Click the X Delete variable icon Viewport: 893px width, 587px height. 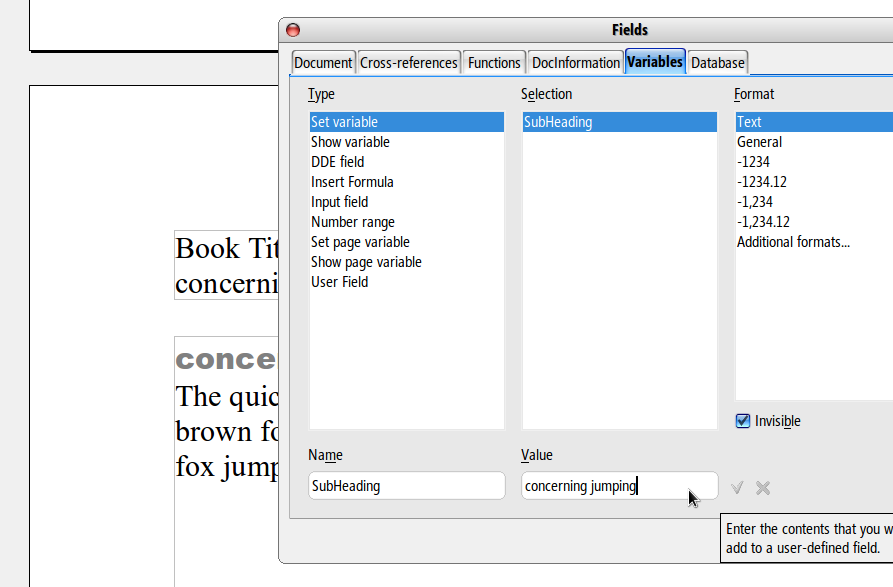(763, 488)
